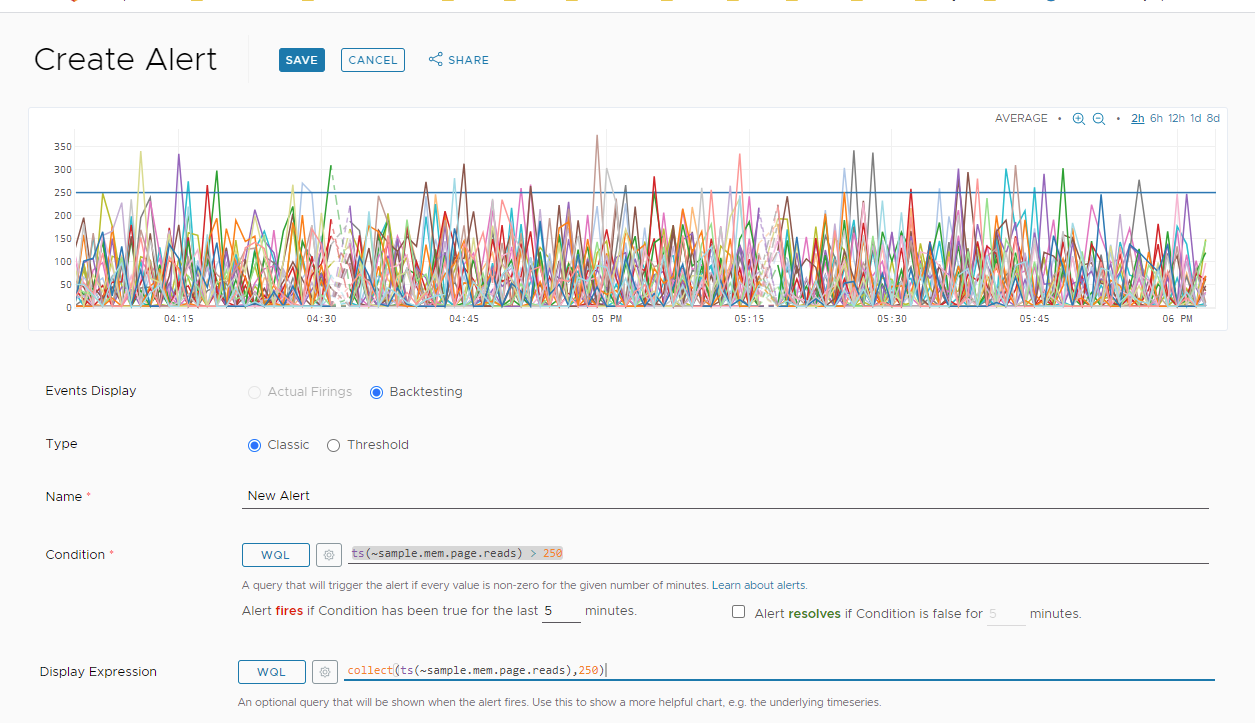Switch chart range to 2h
Screen dimensions: 1255x723
click(x=1138, y=118)
